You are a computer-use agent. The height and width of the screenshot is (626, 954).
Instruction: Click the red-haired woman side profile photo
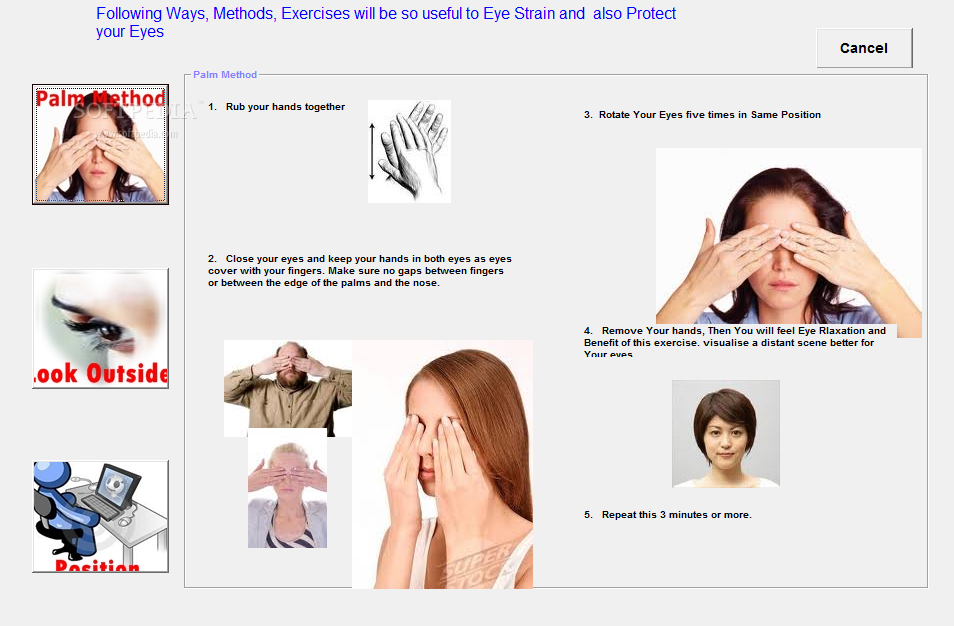[442, 464]
